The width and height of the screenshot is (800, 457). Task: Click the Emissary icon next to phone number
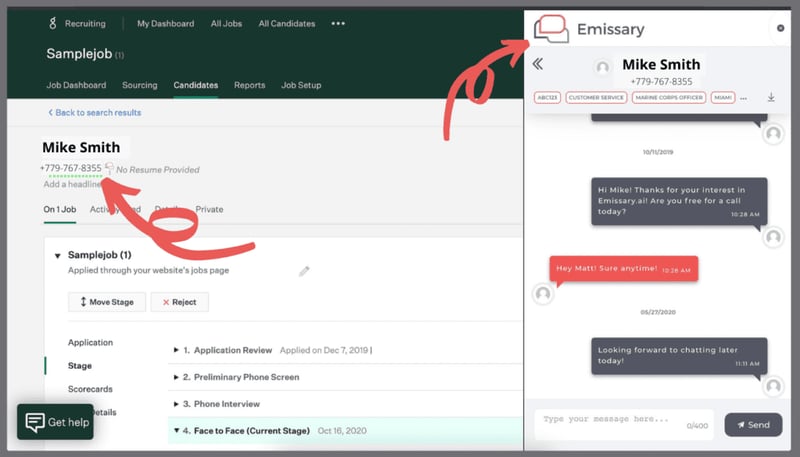(109, 169)
